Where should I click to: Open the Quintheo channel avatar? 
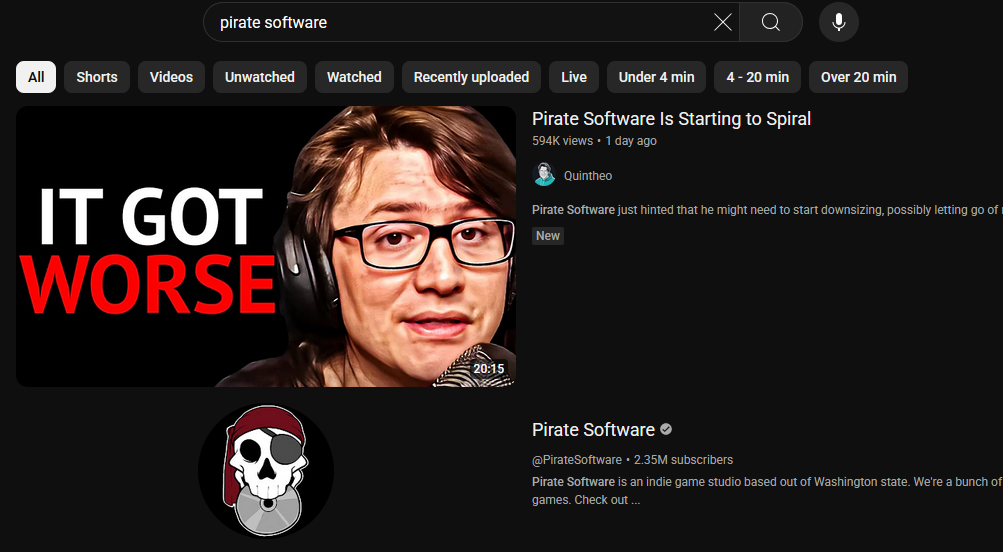[x=544, y=175]
